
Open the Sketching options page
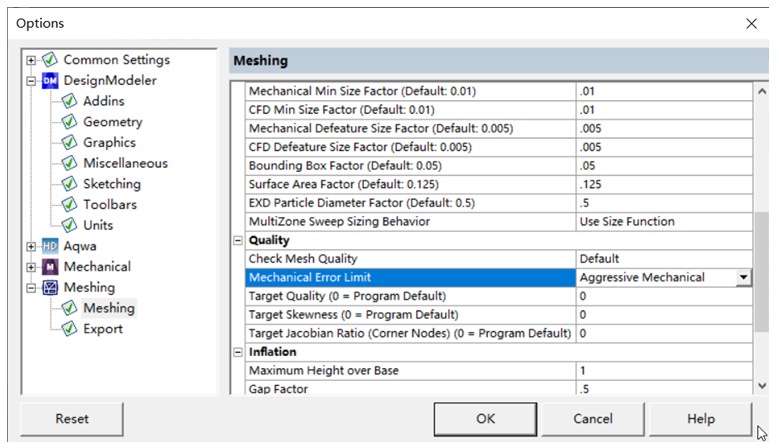pyautogui.click(x=112, y=184)
